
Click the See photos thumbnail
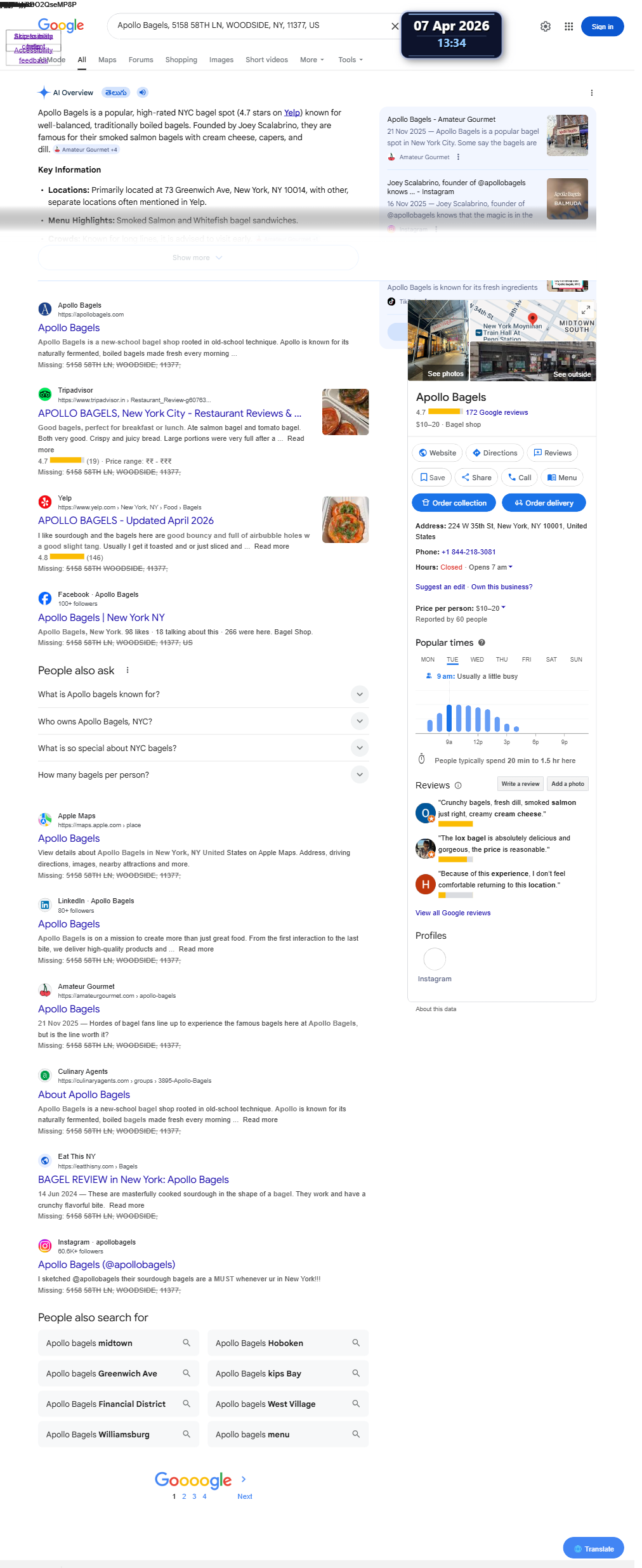(438, 341)
